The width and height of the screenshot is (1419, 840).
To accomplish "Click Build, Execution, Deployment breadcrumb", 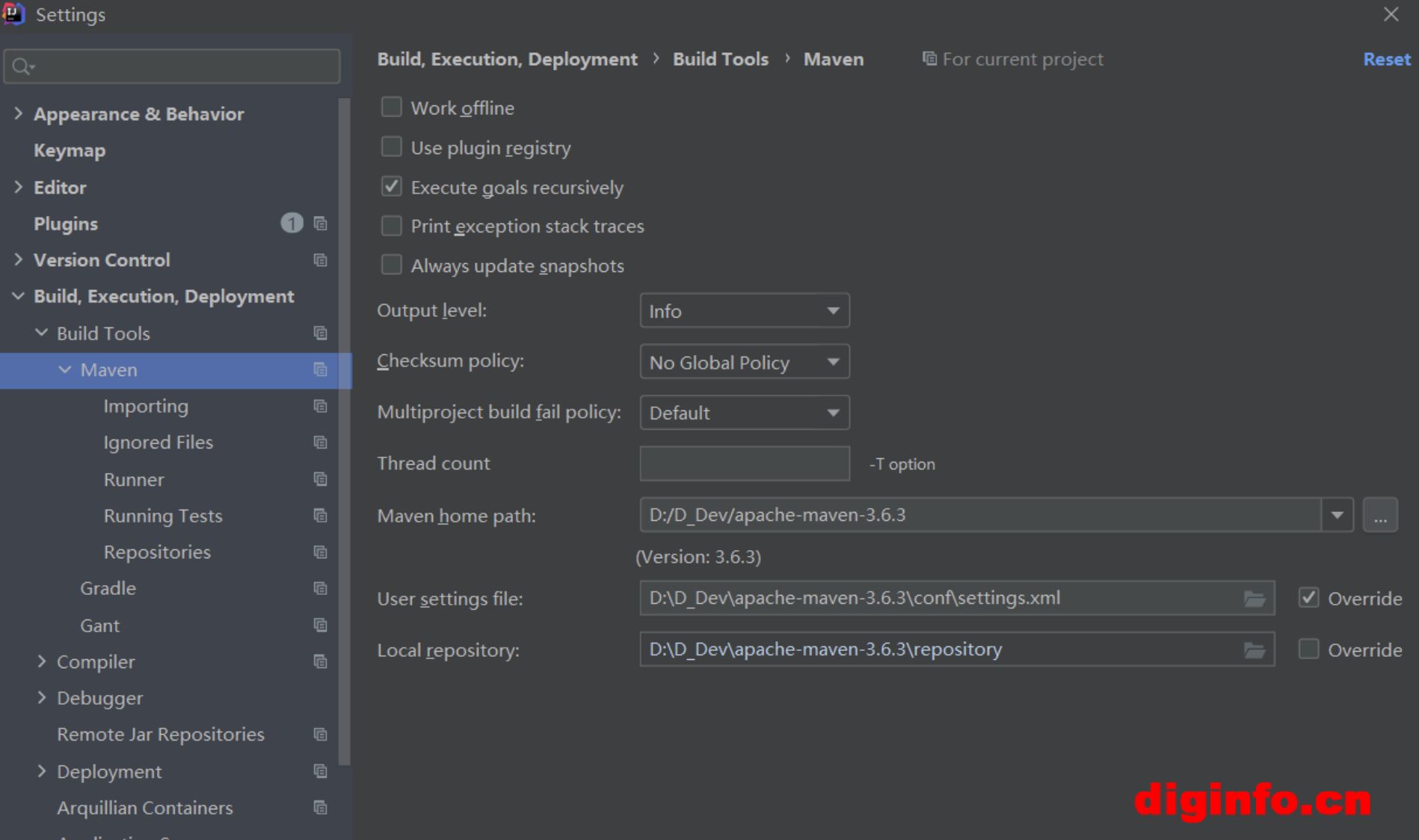I will tap(508, 59).
